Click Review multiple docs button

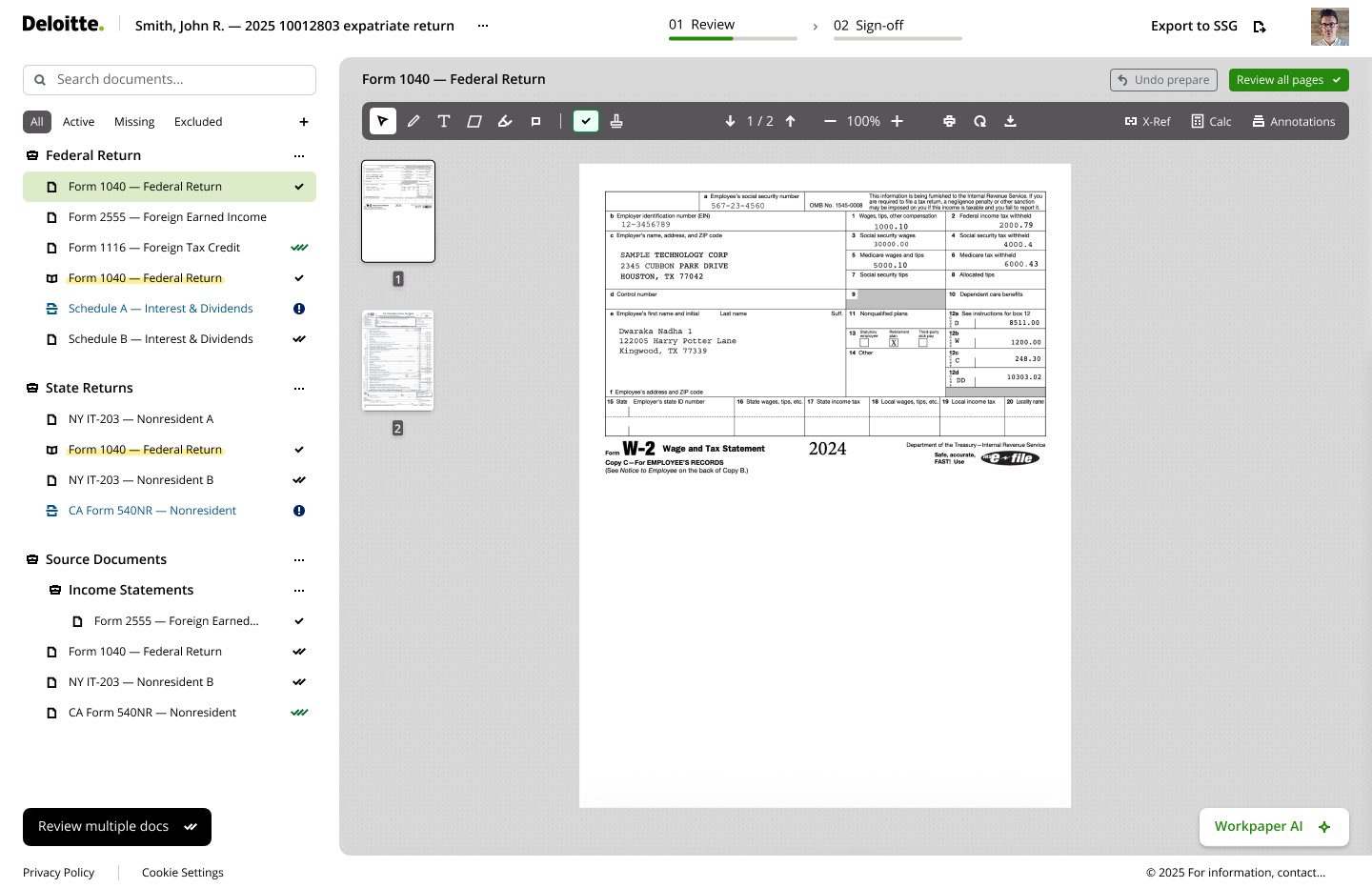[x=117, y=827]
